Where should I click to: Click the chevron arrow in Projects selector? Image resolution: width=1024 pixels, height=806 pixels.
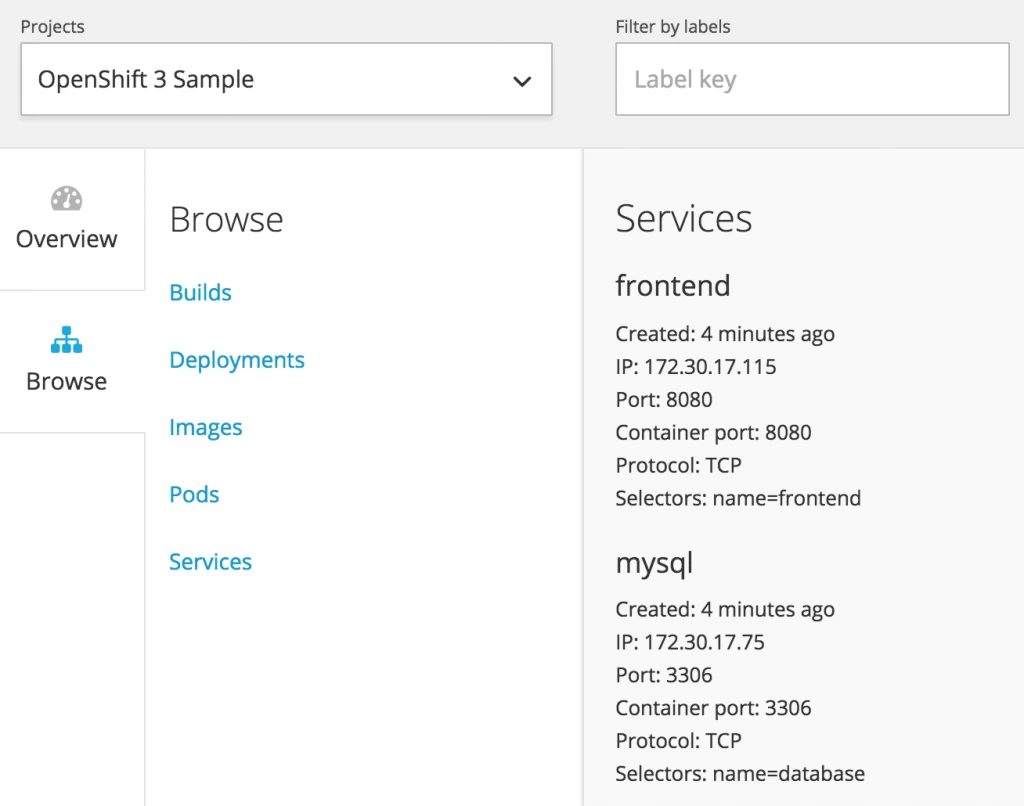pyautogui.click(x=522, y=82)
